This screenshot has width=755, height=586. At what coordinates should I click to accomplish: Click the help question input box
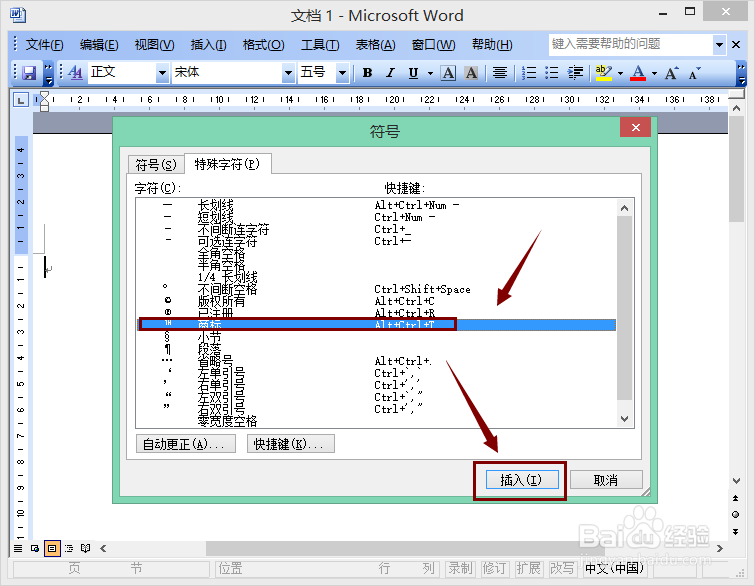click(x=631, y=44)
